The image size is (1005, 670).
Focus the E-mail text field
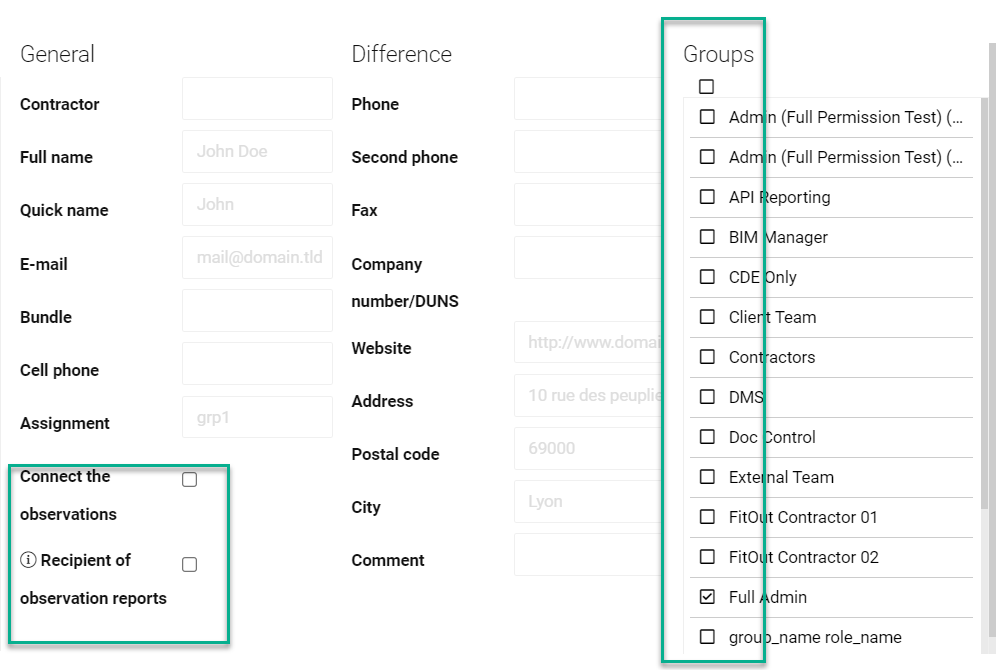(257, 257)
